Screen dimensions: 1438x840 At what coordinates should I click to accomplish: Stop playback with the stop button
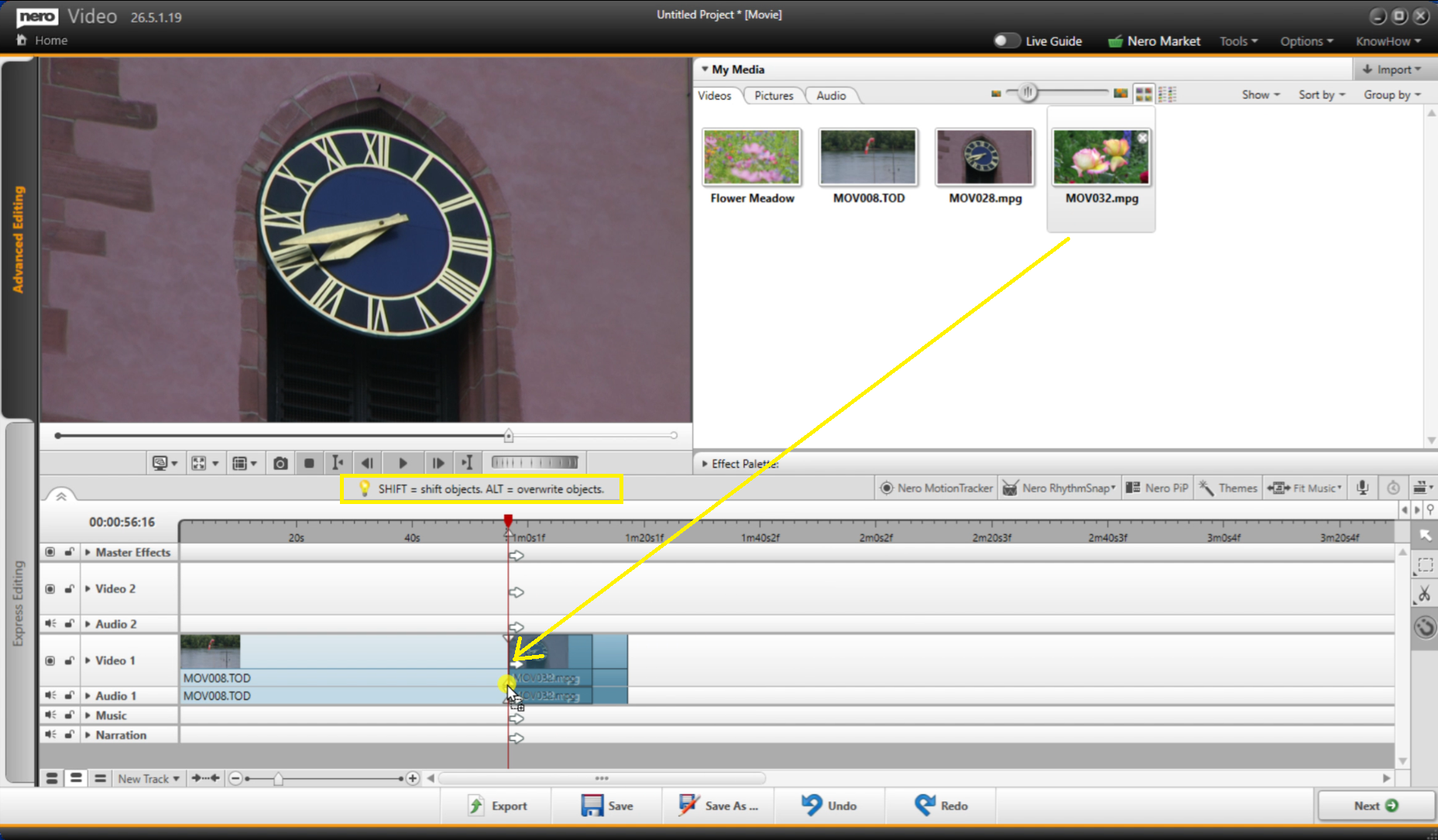309,463
